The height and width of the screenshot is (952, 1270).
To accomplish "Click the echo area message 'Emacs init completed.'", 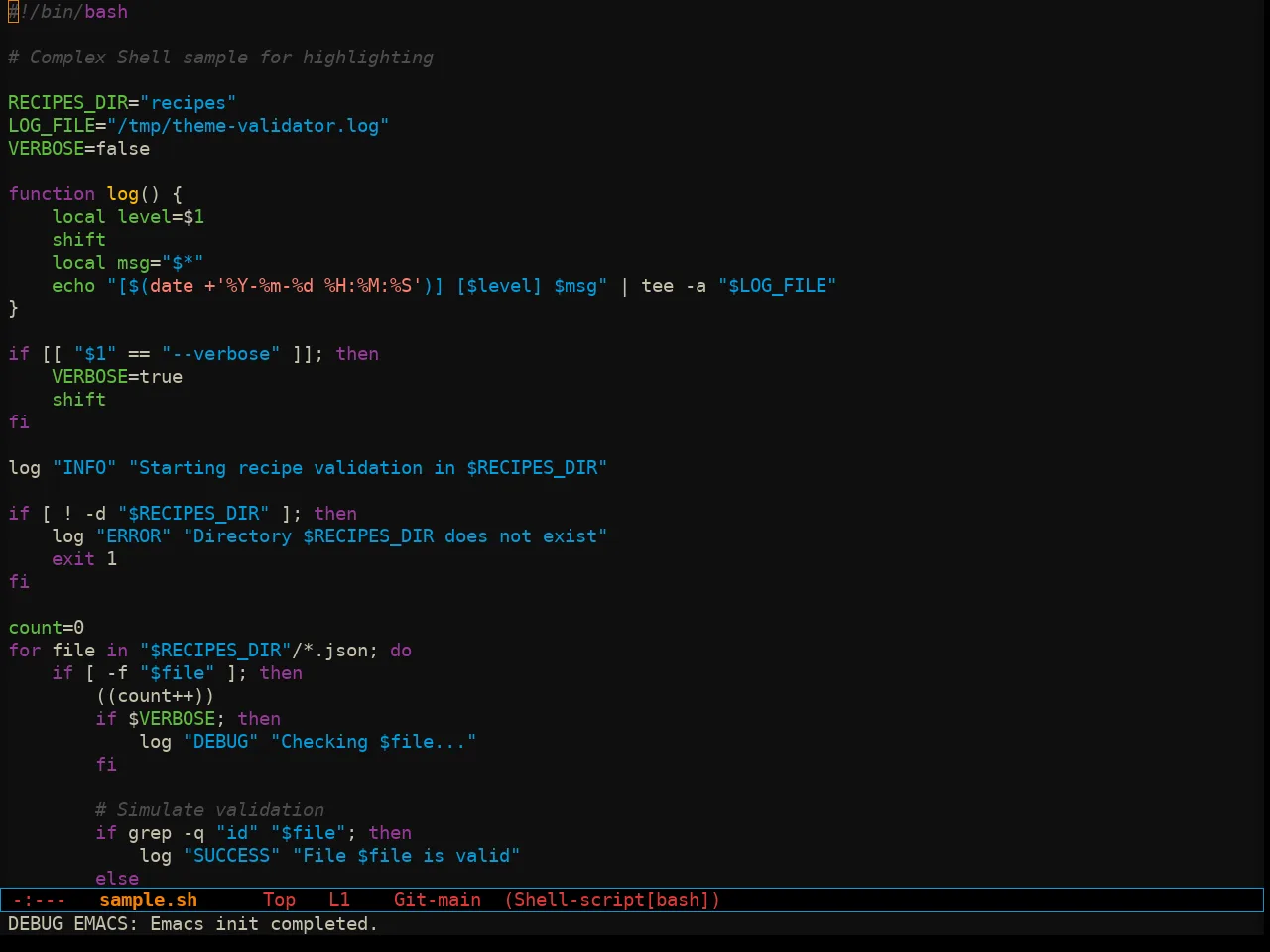I will [264, 923].
